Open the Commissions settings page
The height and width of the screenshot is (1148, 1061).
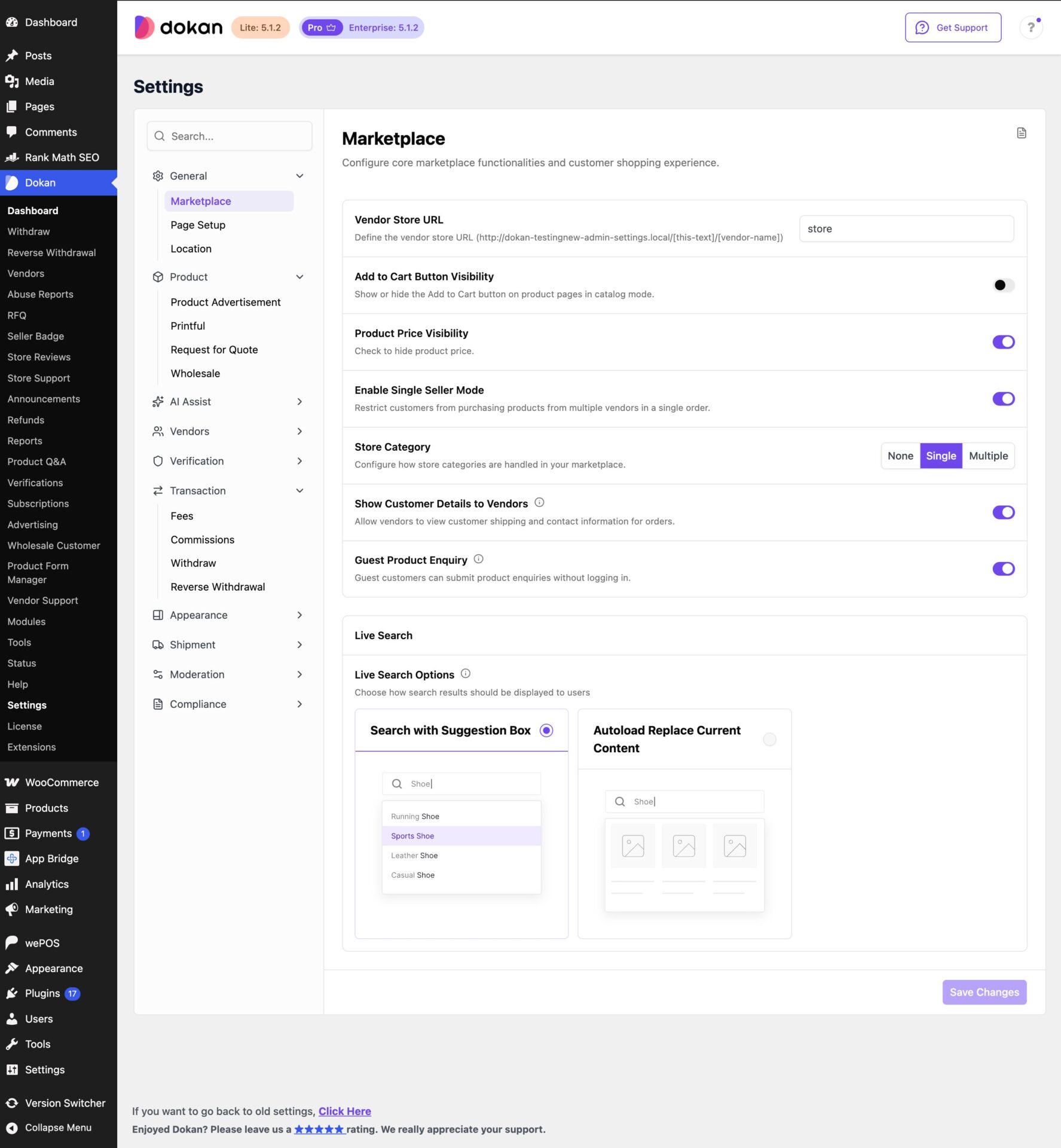(x=202, y=539)
